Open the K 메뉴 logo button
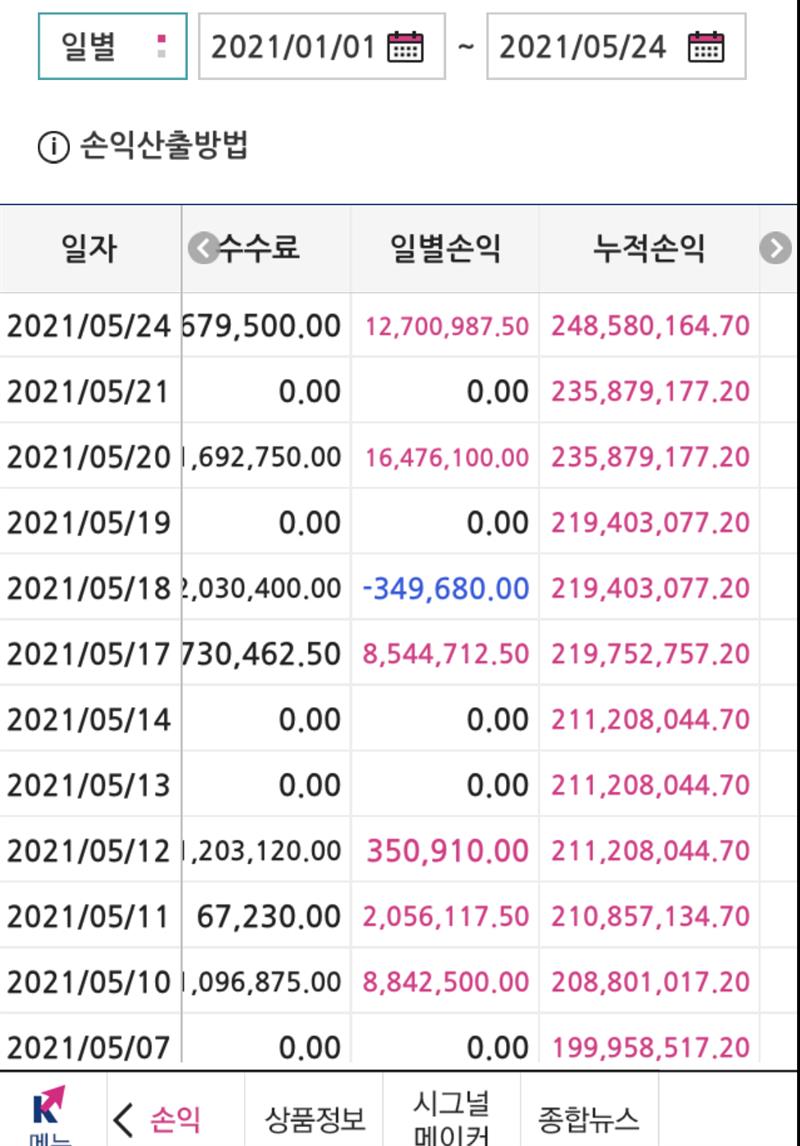 point(50,1114)
